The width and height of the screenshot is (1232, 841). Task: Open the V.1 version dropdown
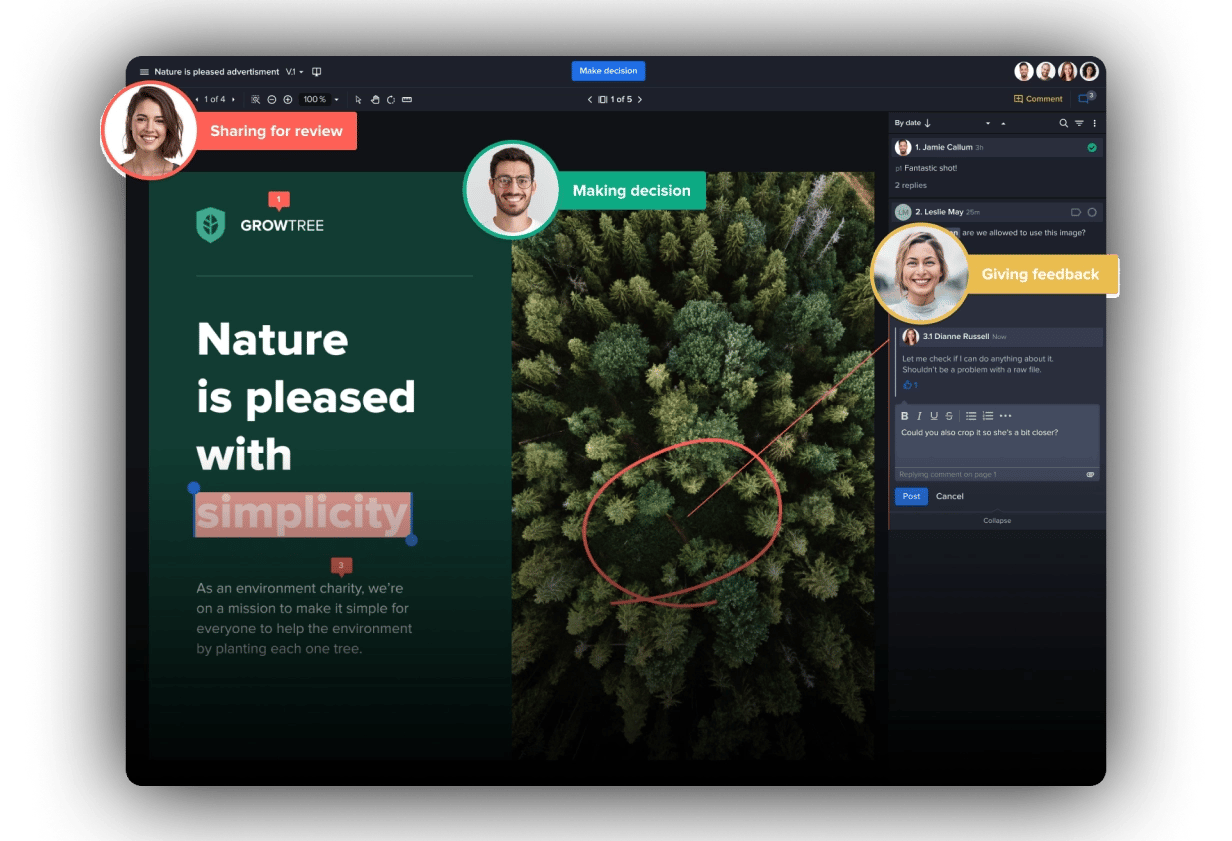(295, 72)
